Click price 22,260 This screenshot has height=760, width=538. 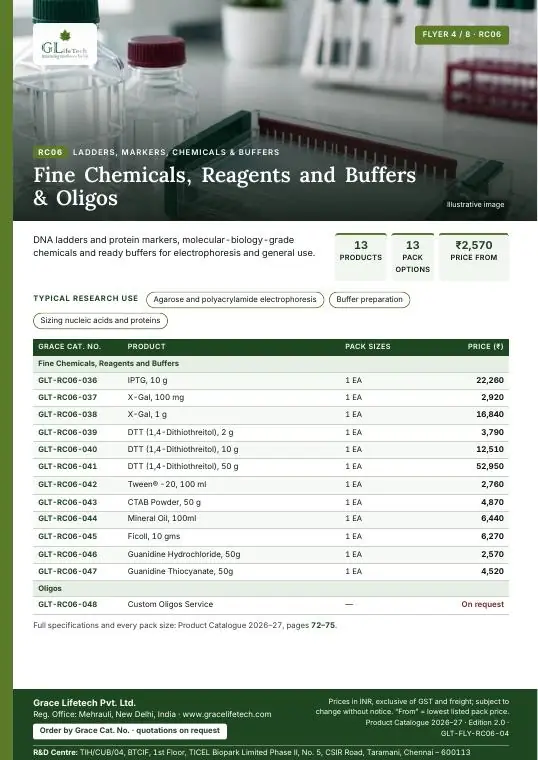[490, 380]
